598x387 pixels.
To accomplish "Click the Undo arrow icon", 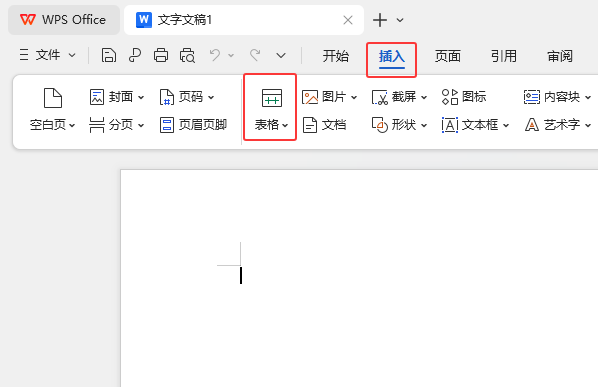I will pos(215,55).
